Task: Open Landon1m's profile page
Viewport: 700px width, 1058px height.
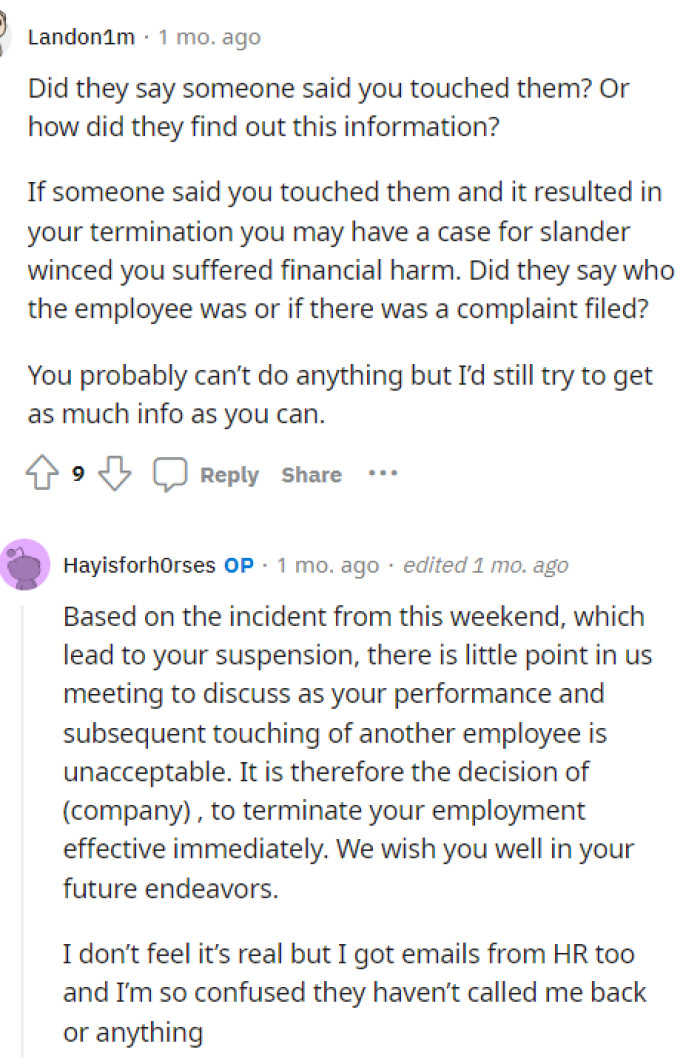Action: coord(82,37)
